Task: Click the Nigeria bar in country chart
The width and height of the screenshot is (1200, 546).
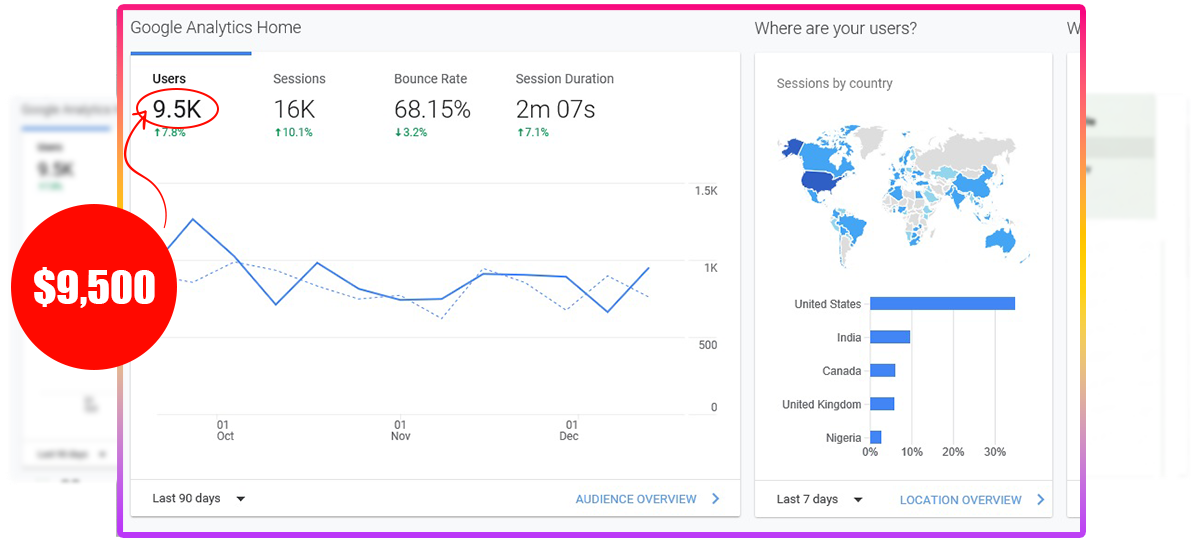Action: coord(876,438)
